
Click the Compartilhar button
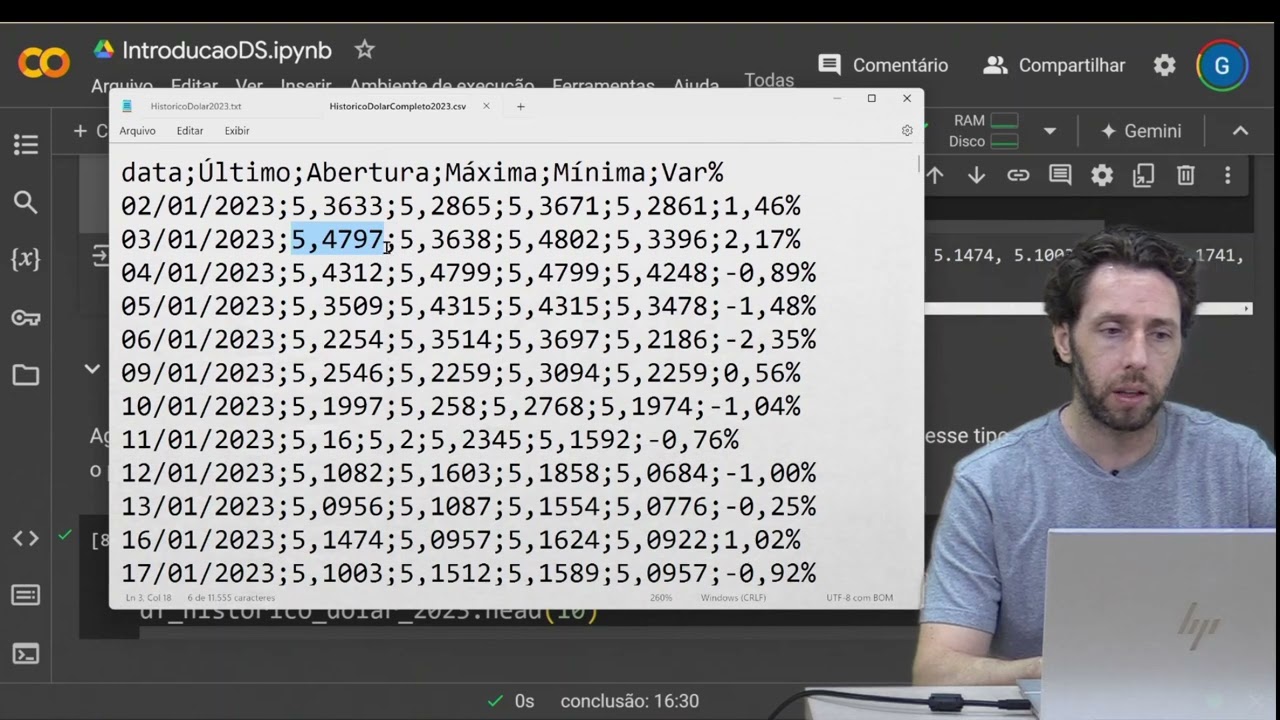click(x=1054, y=65)
